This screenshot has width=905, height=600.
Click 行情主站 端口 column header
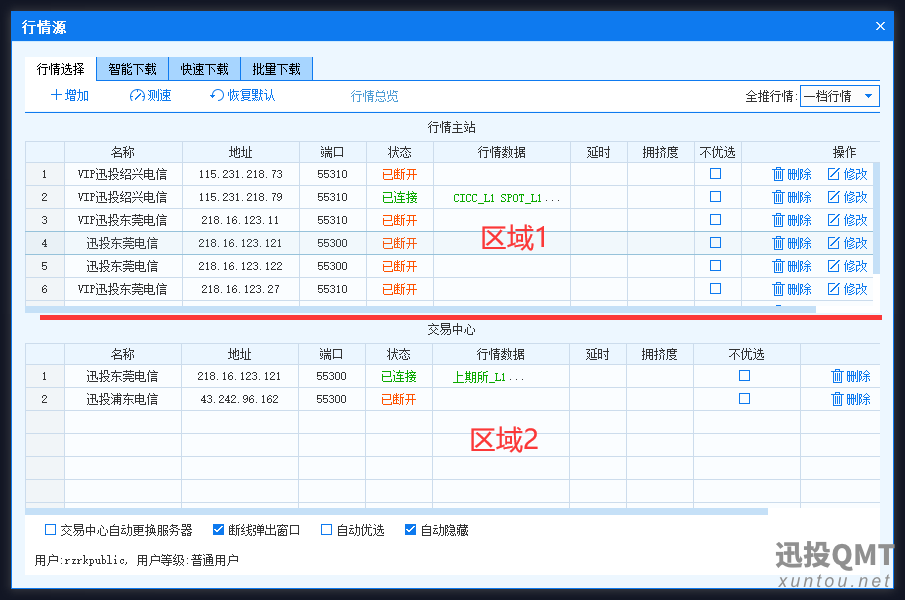click(332, 152)
